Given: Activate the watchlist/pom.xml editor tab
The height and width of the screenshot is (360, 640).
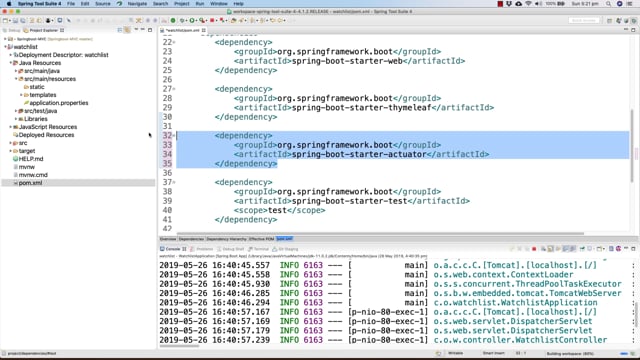Looking at the screenshot, I should (x=182, y=30).
